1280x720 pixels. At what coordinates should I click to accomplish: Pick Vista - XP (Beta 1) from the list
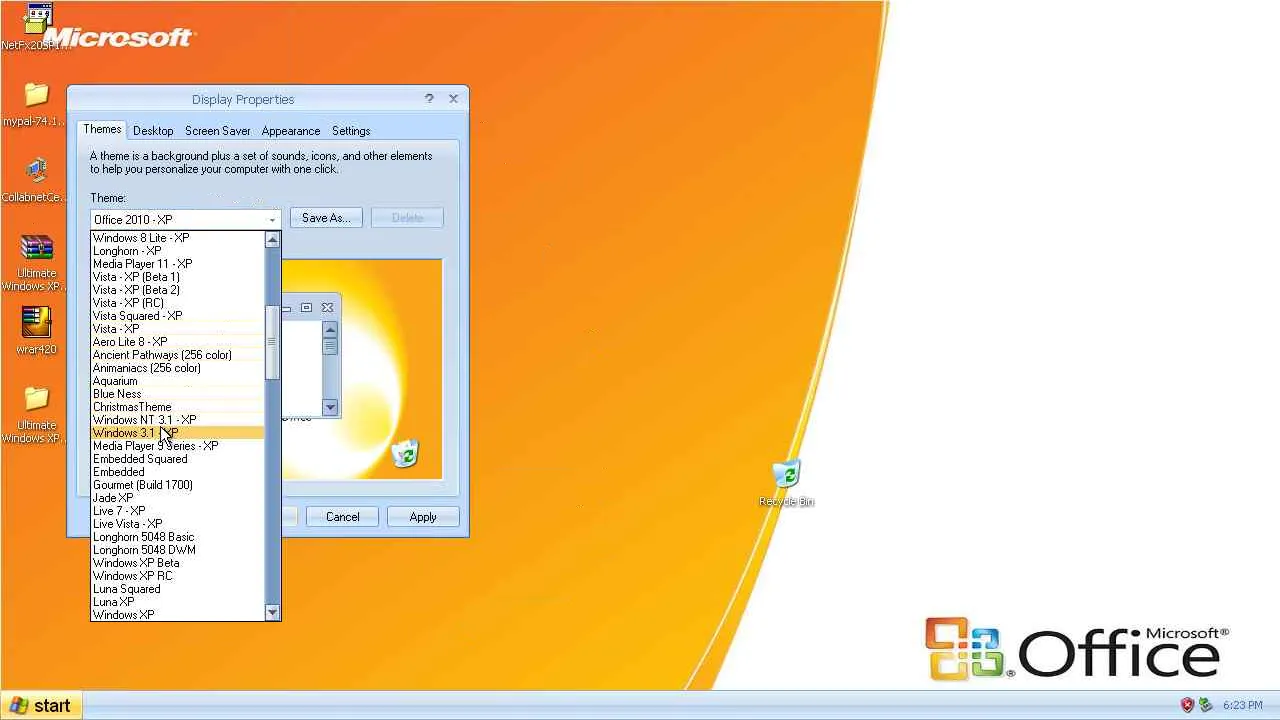178,277
